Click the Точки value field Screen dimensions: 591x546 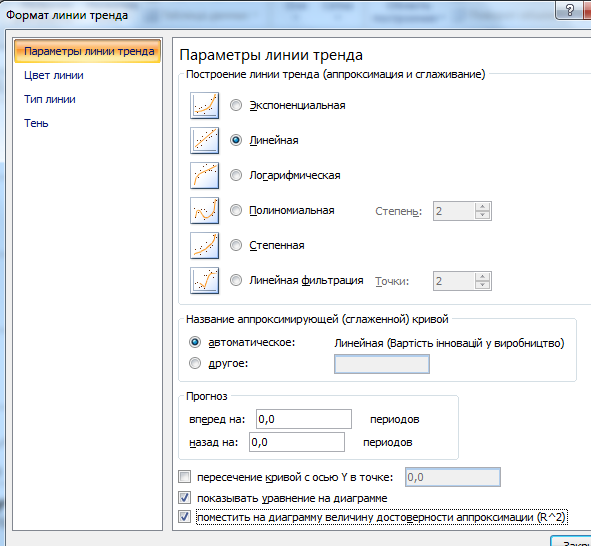(454, 281)
